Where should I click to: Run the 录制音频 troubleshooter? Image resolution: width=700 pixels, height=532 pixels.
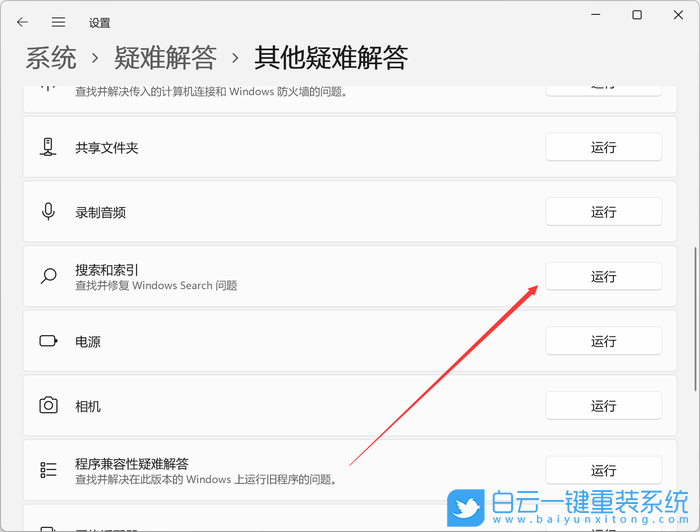(603, 212)
